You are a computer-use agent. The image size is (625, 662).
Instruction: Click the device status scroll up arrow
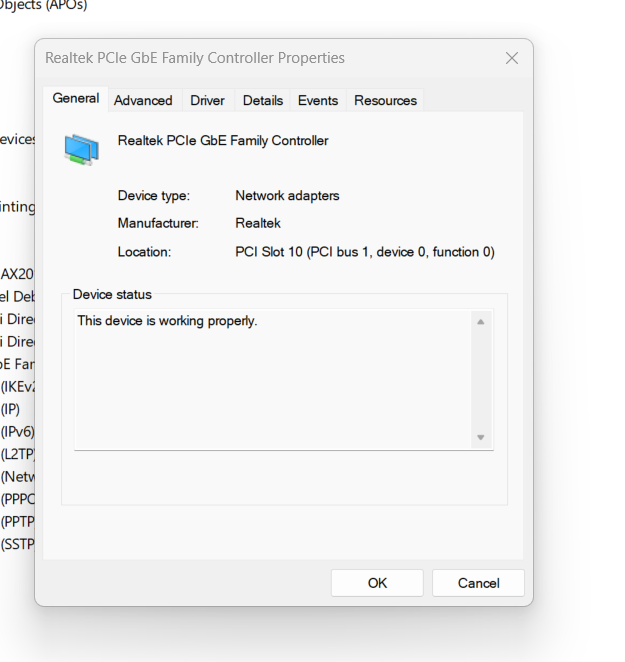point(481,322)
